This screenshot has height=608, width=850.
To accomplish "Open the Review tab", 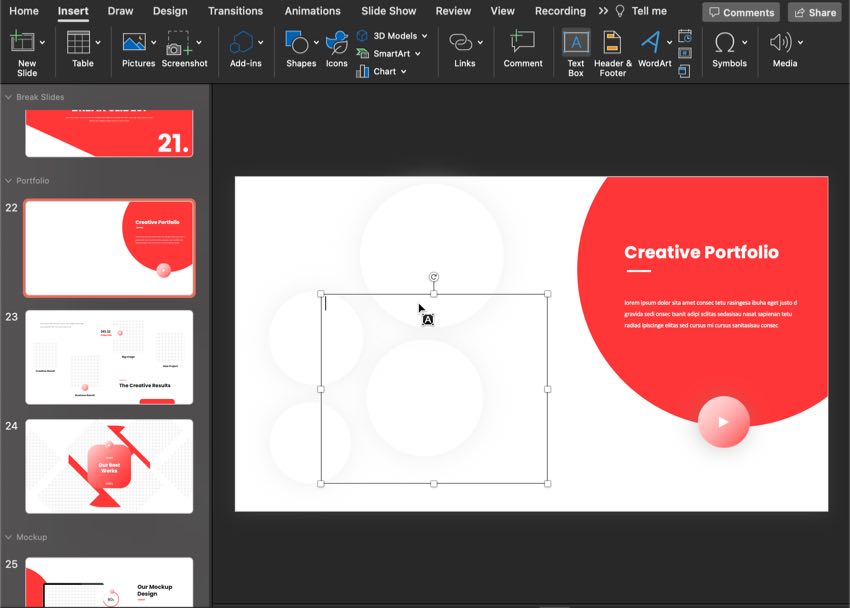I will click(x=453, y=11).
